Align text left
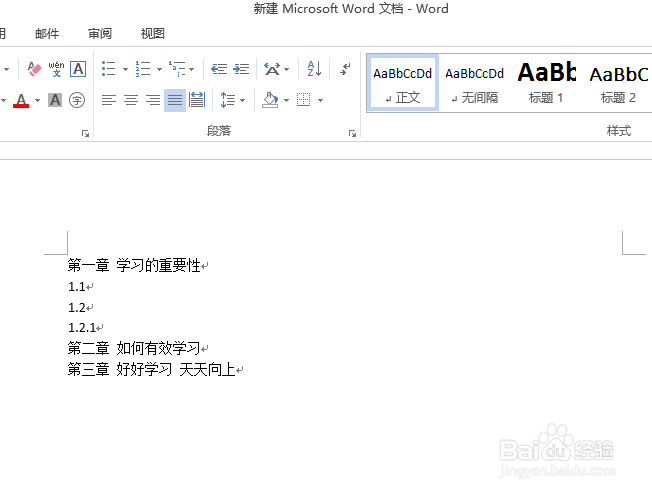The height and width of the screenshot is (493, 652). 109,100
